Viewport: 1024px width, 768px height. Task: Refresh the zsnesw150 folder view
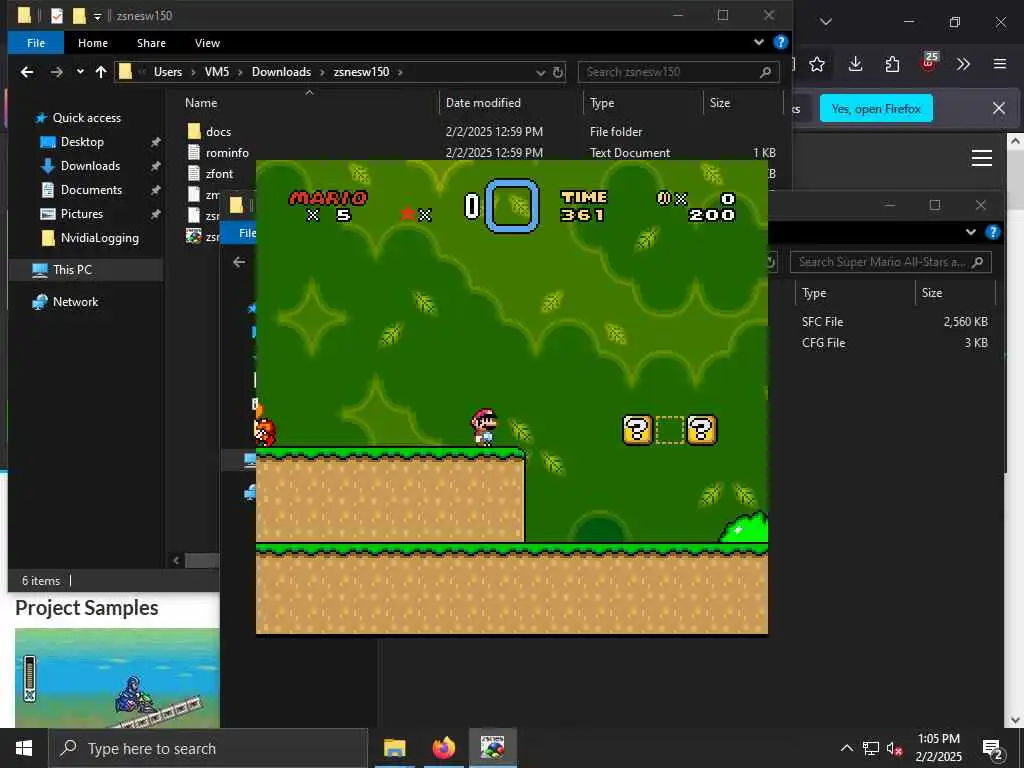pyautogui.click(x=558, y=72)
